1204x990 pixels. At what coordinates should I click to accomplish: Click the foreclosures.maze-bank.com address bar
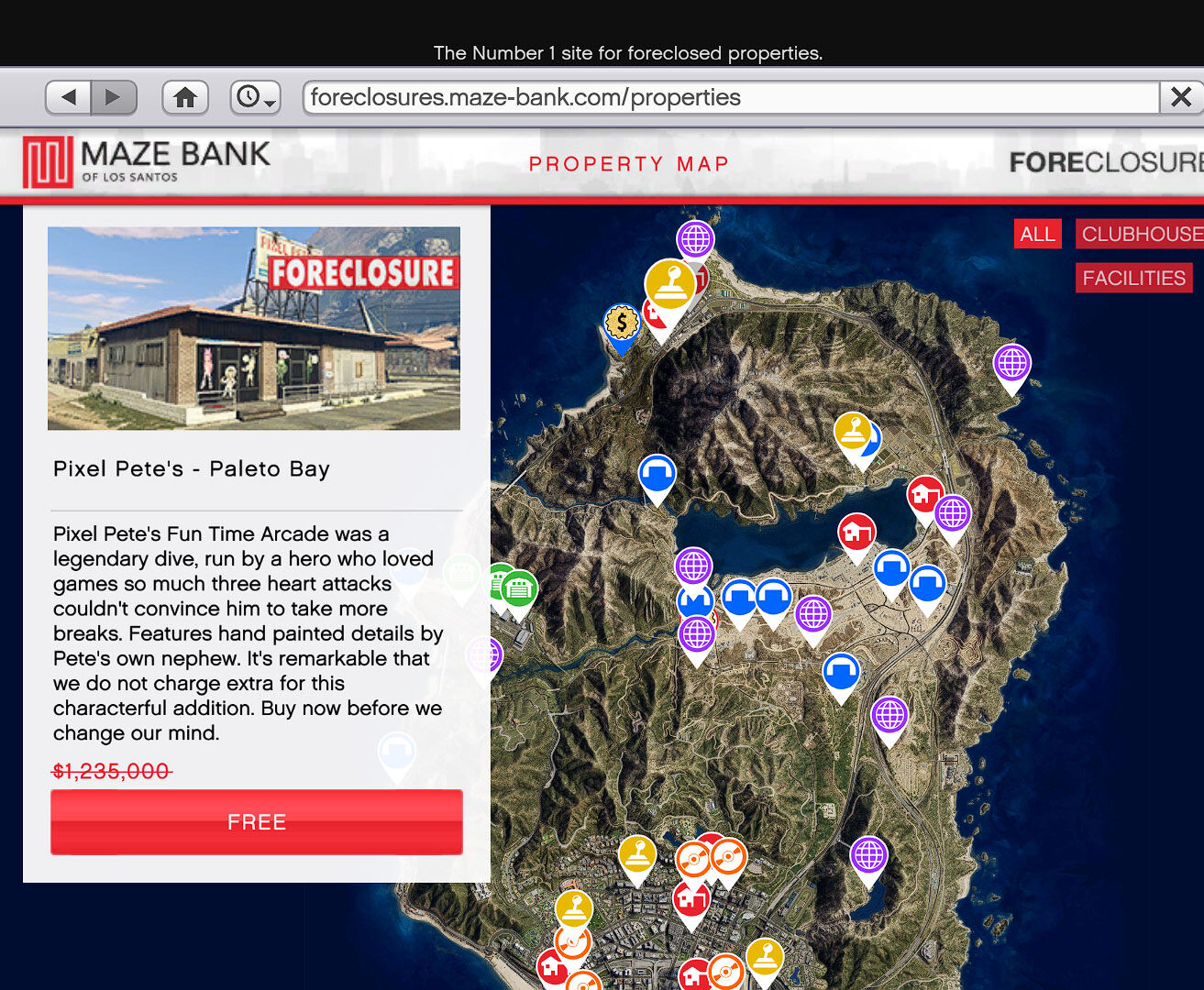[731, 97]
